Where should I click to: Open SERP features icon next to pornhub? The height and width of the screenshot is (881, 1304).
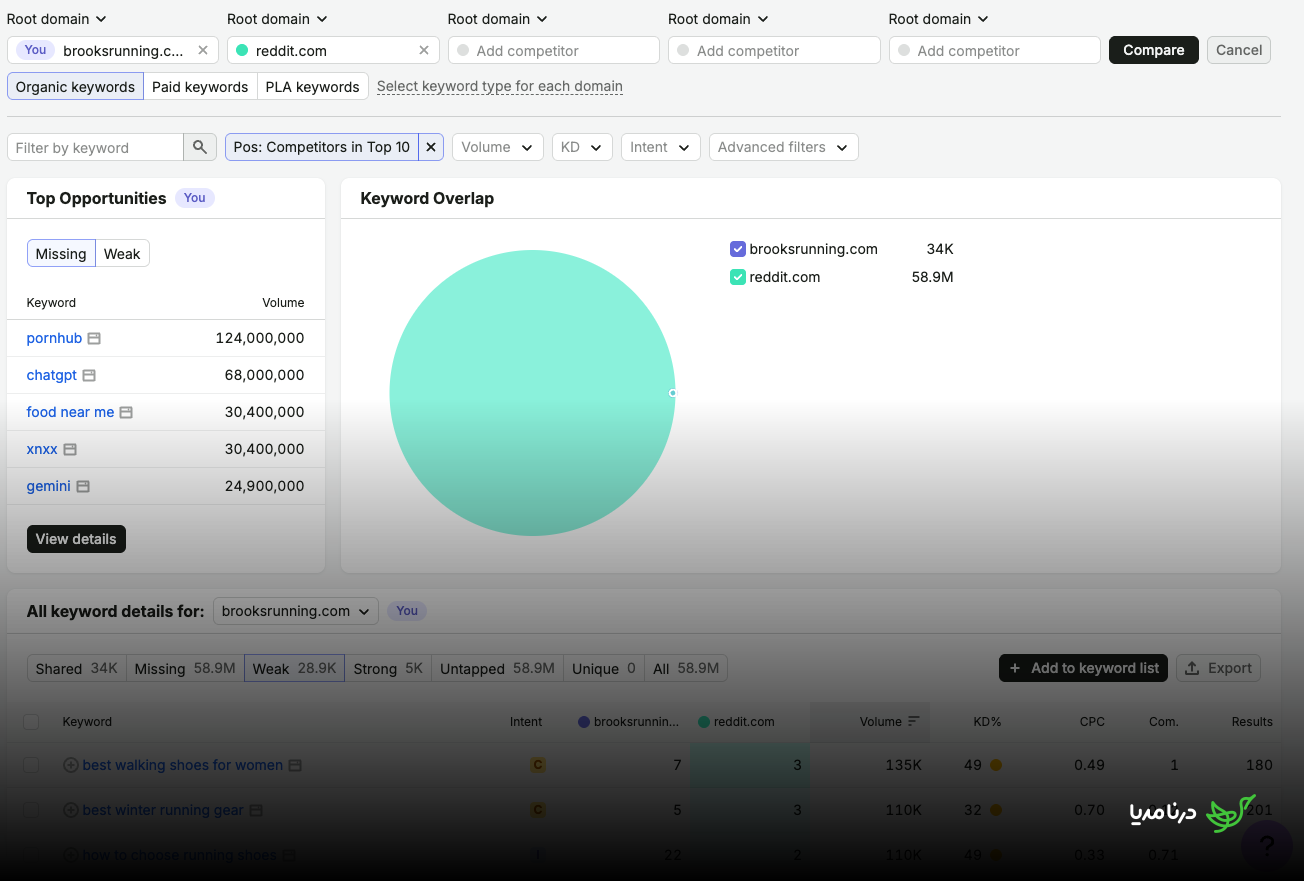[x=94, y=339]
